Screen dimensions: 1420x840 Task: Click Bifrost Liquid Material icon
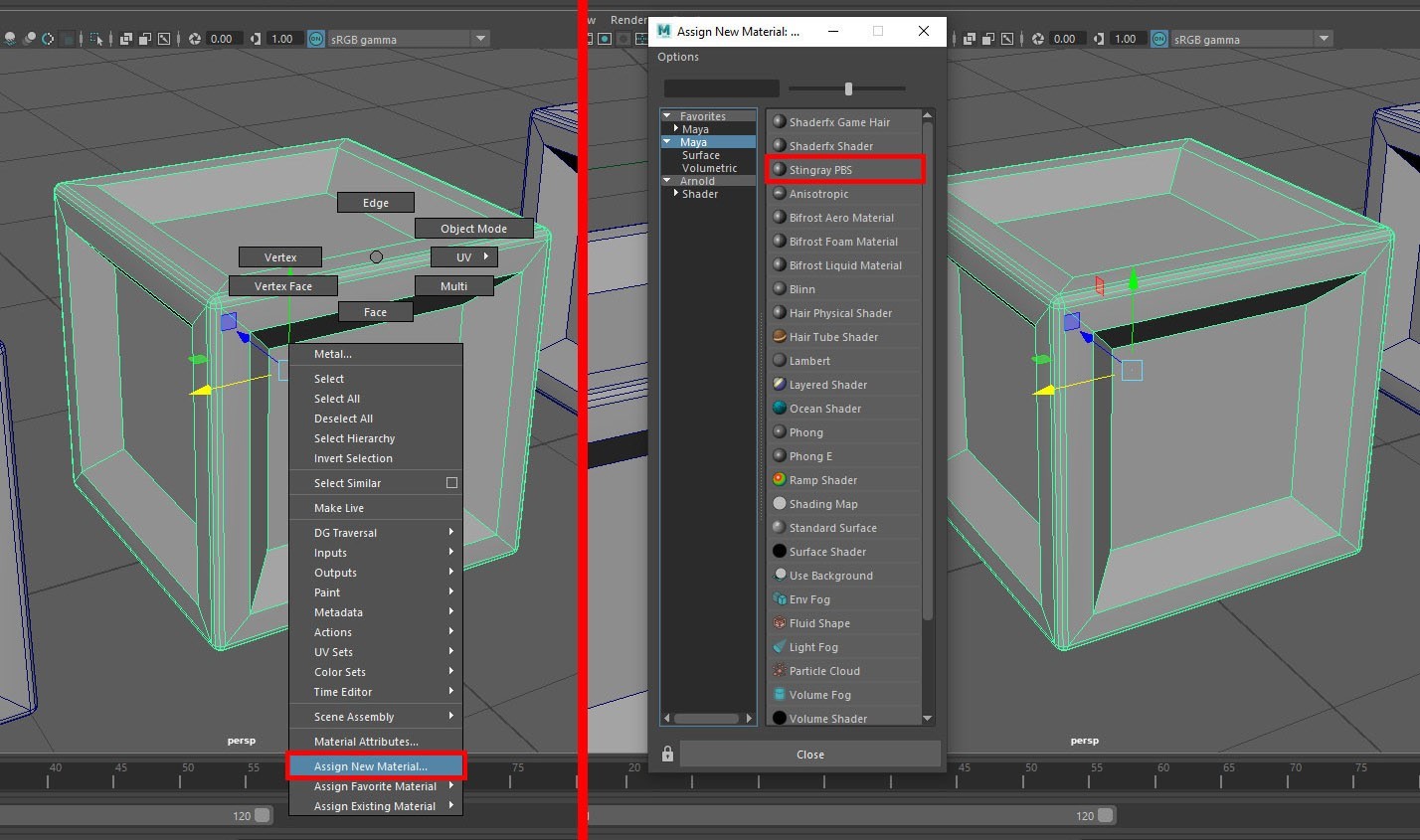pos(780,264)
